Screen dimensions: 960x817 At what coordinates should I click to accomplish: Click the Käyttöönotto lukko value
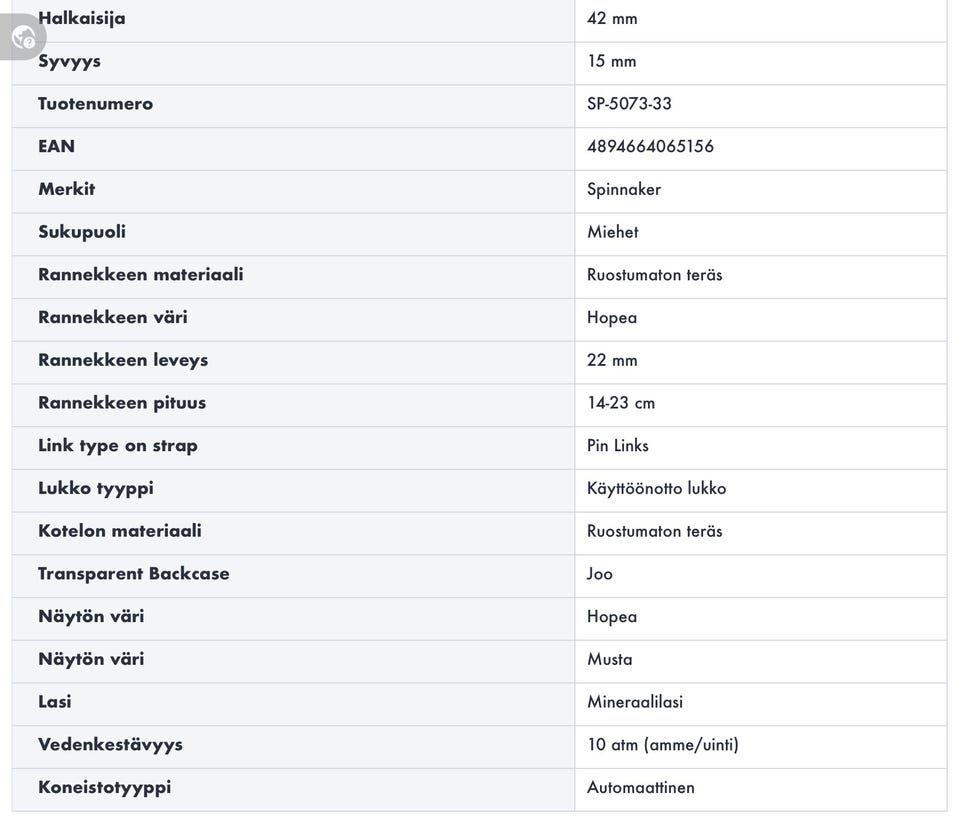(656, 488)
